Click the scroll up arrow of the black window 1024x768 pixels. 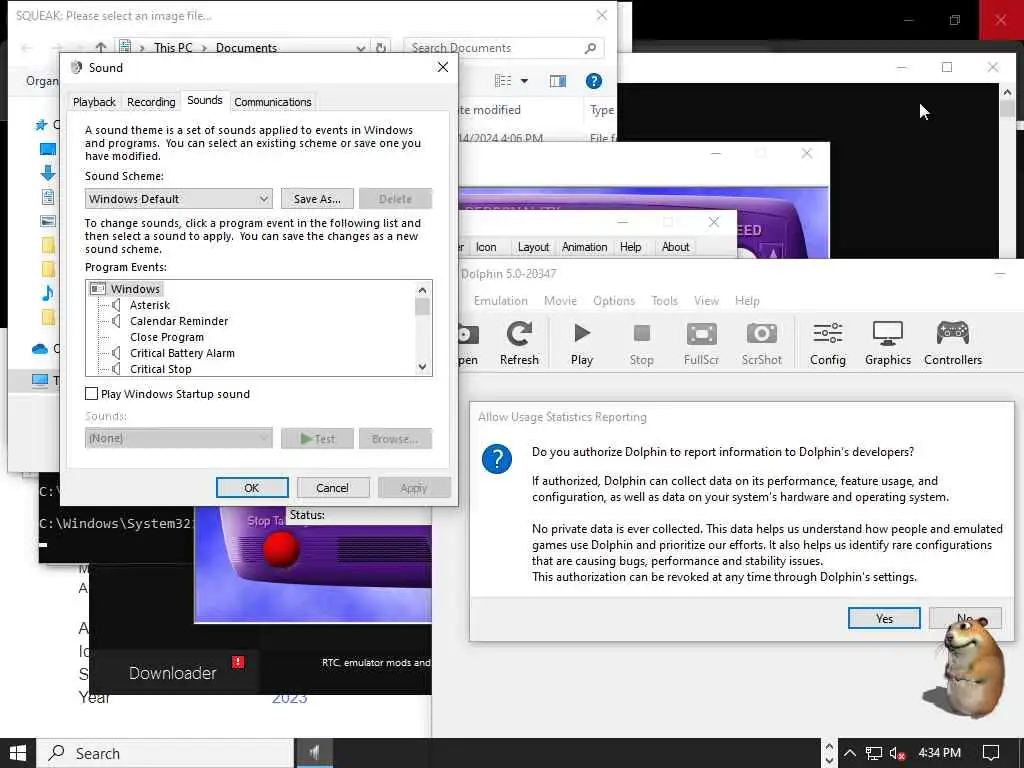click(x=1007, y=93)
